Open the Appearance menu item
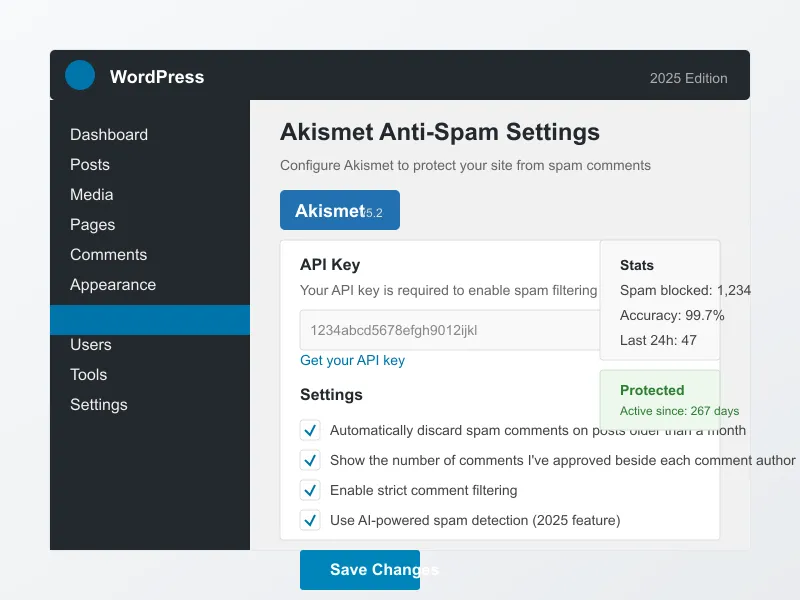This screenshot has width=800, height=600. [113, 285]
